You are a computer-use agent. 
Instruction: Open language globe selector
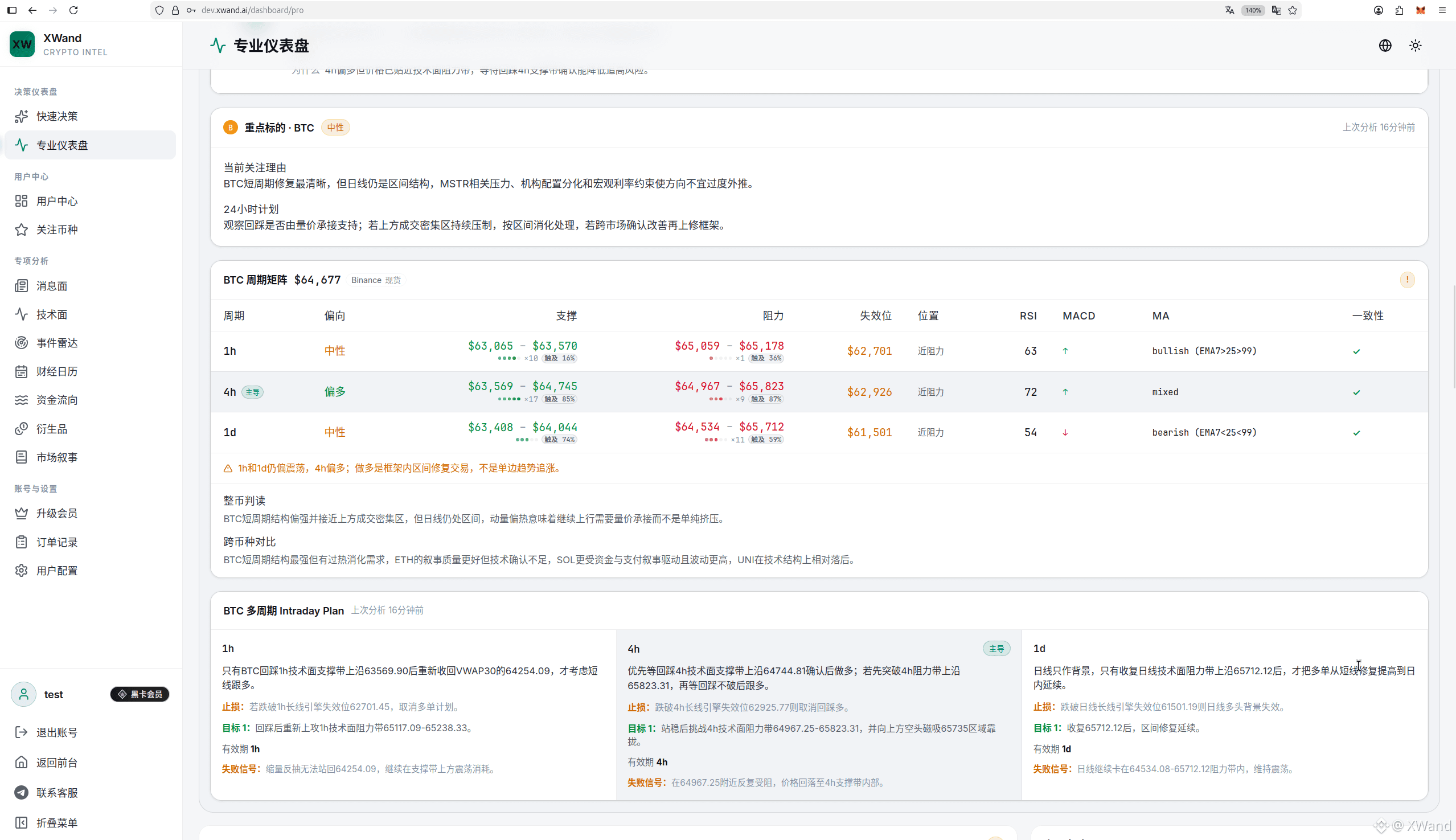tap(1385, 46)
